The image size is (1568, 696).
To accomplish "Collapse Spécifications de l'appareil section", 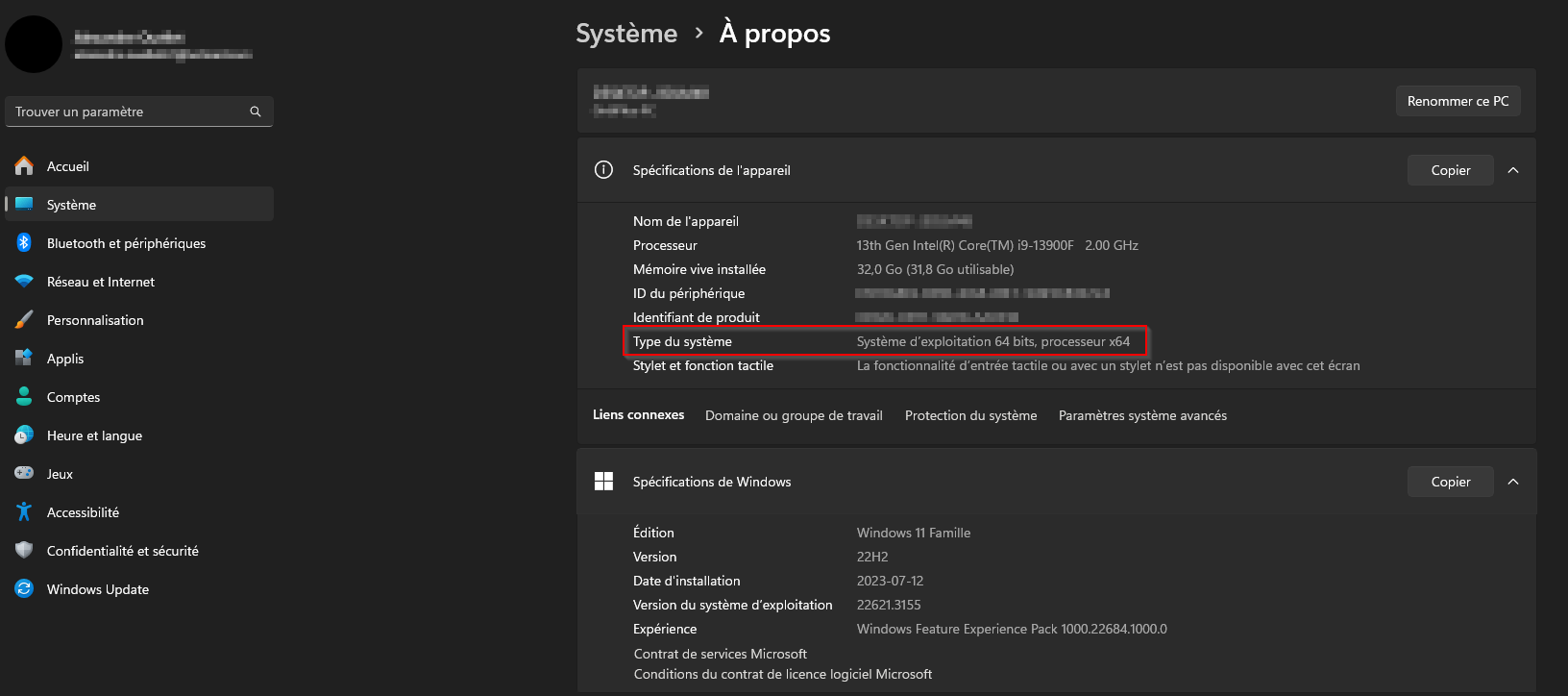I will tap(1513, 170).
